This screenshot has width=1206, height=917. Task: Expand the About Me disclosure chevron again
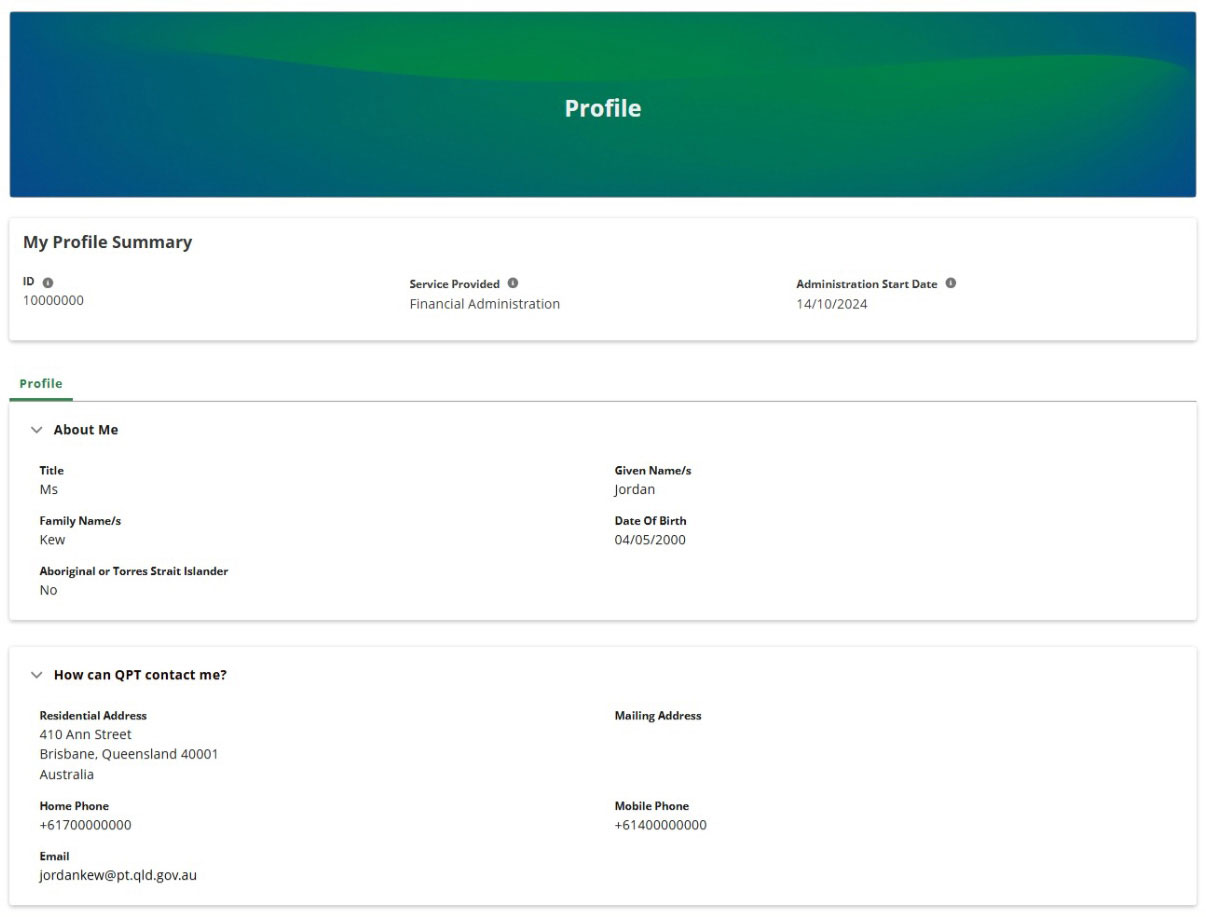[37, 429]
